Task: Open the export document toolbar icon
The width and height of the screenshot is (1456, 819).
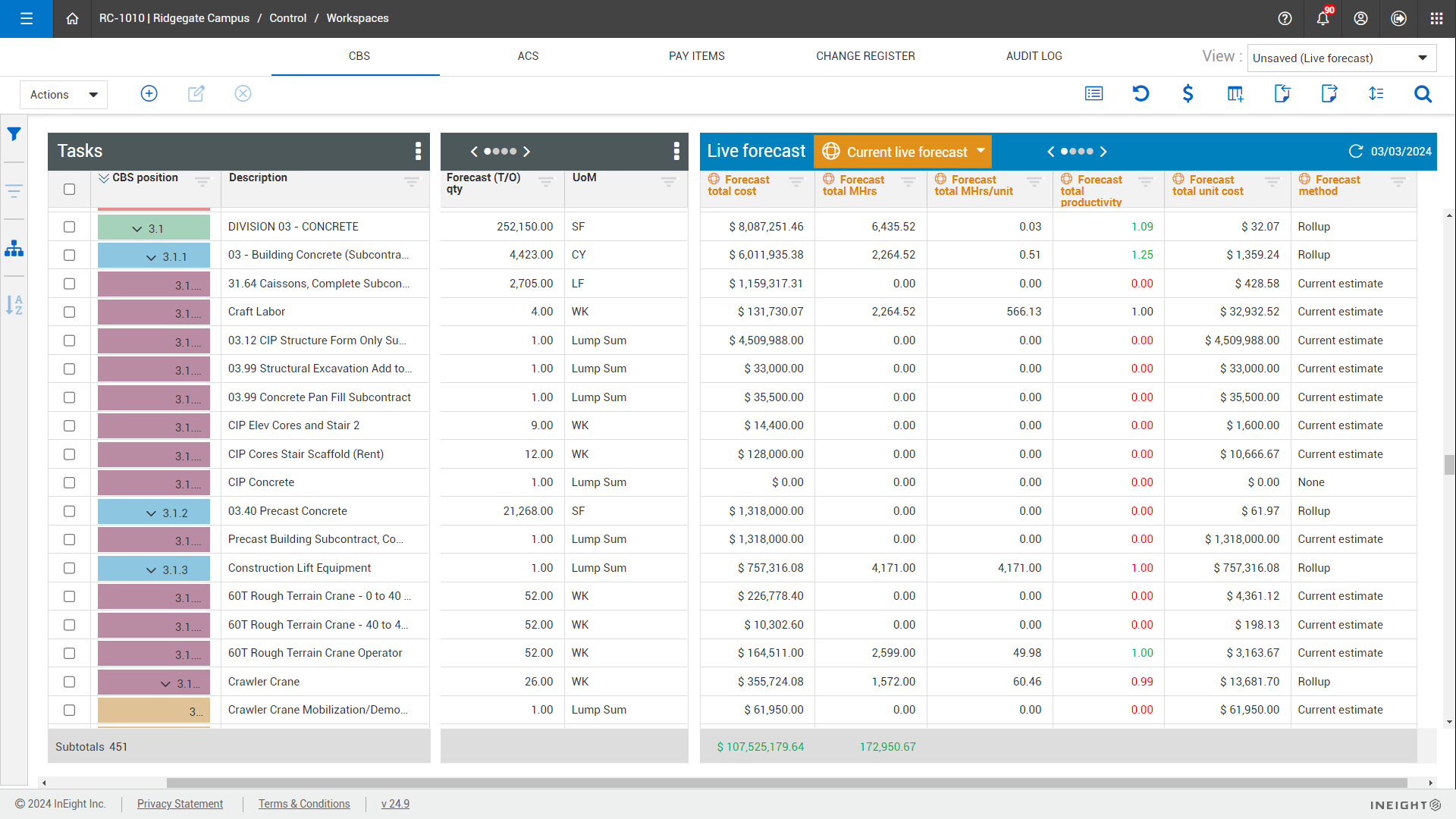Action: tap(1329, 93)
